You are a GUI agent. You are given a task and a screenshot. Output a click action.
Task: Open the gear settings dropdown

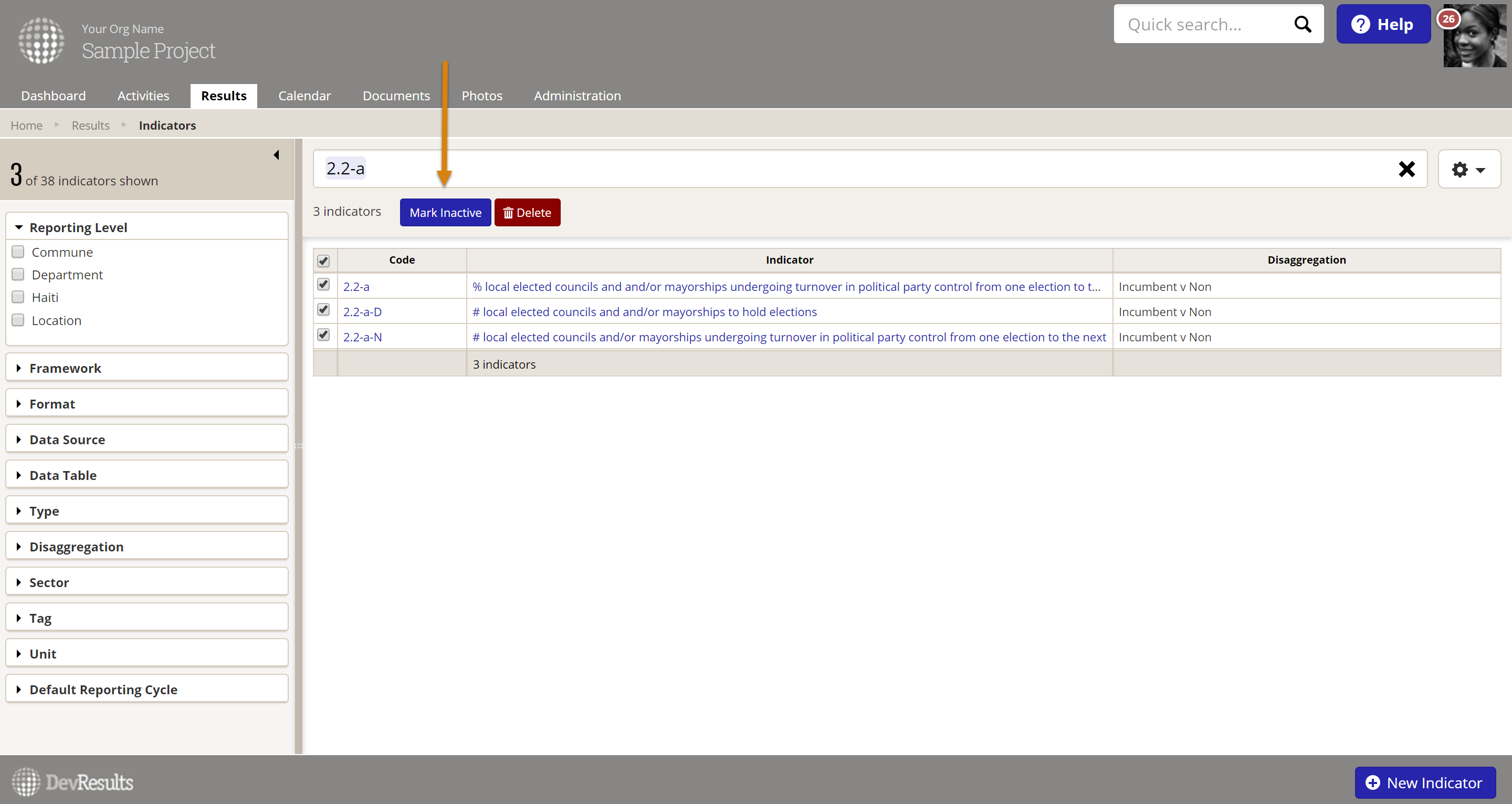coord(1468,169)
